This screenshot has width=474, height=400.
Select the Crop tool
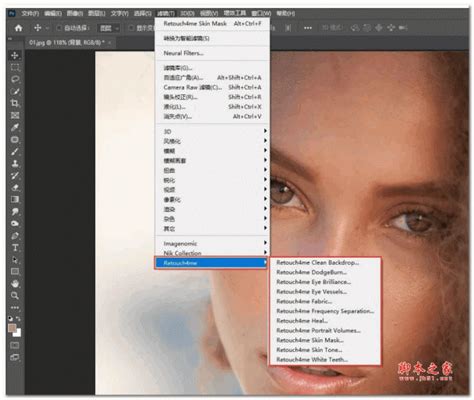(x=15, y=103)
